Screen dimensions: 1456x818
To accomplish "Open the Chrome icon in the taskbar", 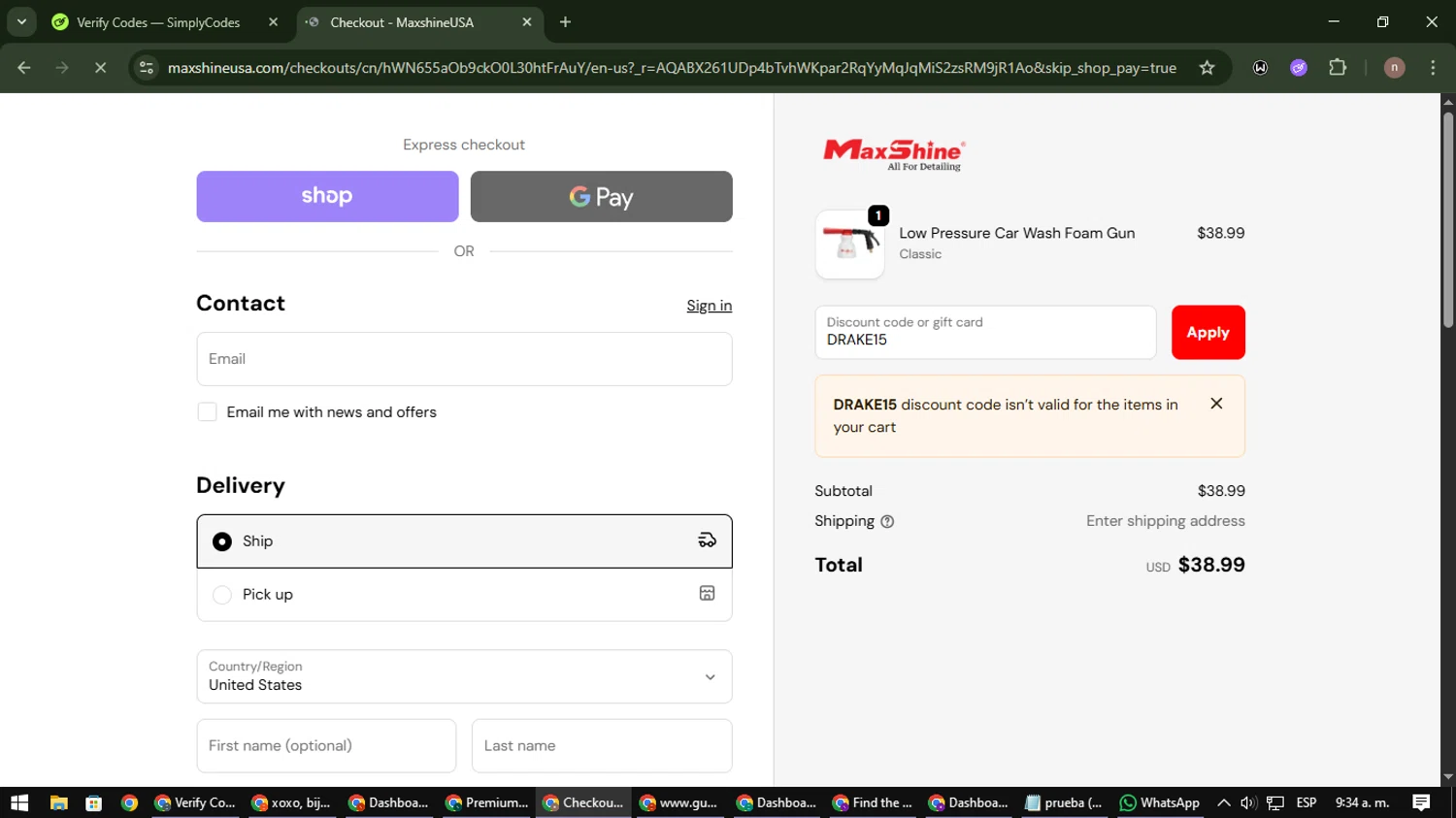I will (x=129, y=802).
